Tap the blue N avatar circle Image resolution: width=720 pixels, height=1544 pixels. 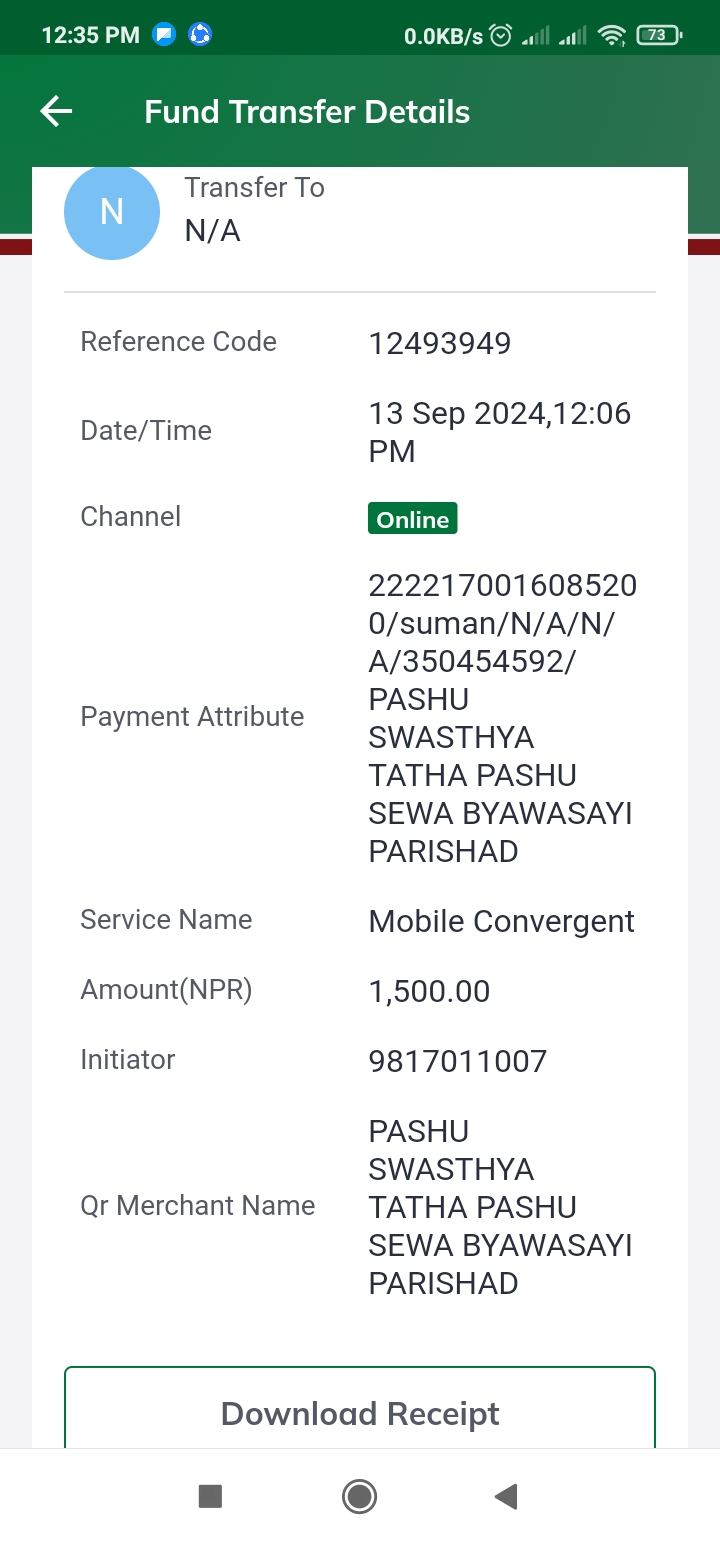pos(112,212)
